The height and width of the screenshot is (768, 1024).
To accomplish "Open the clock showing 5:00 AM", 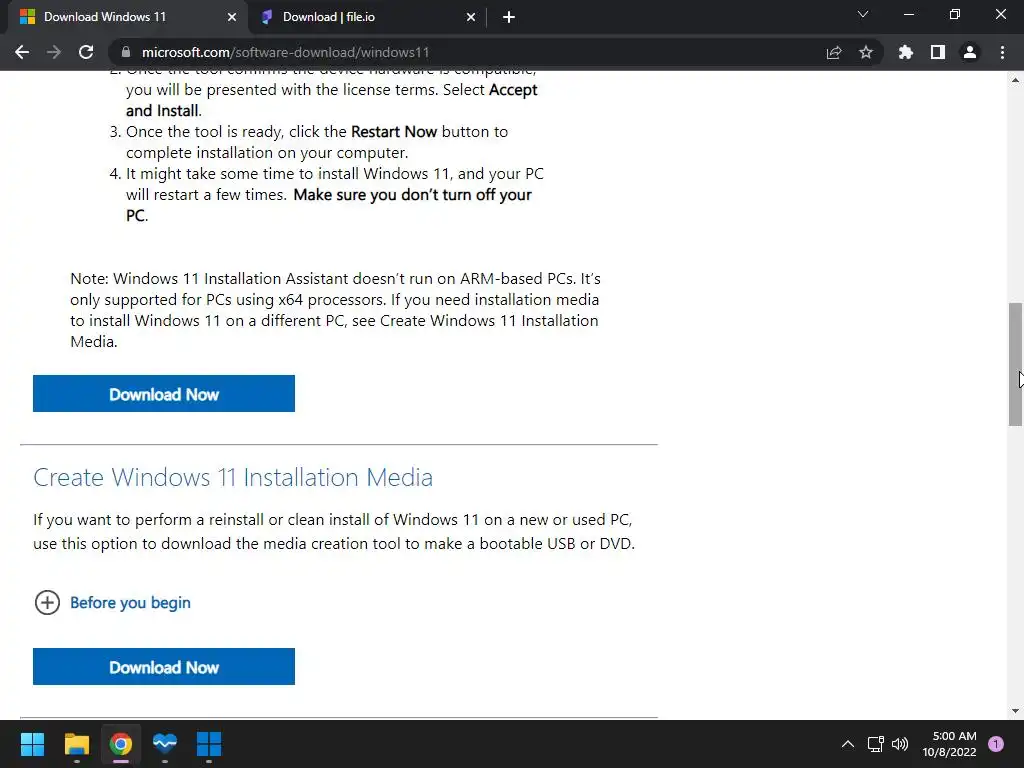I will tap(950, 744).
